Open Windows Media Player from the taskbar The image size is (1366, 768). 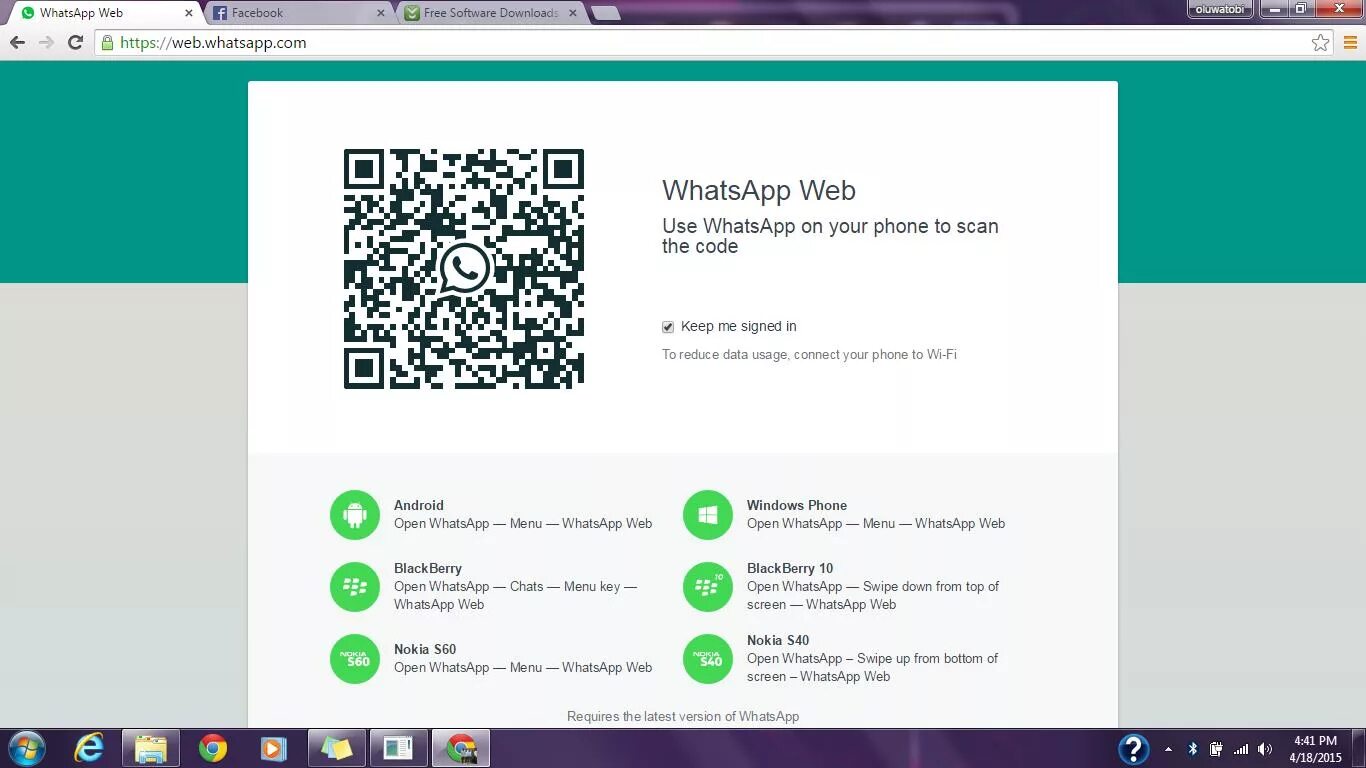click(x=272, y=748)
